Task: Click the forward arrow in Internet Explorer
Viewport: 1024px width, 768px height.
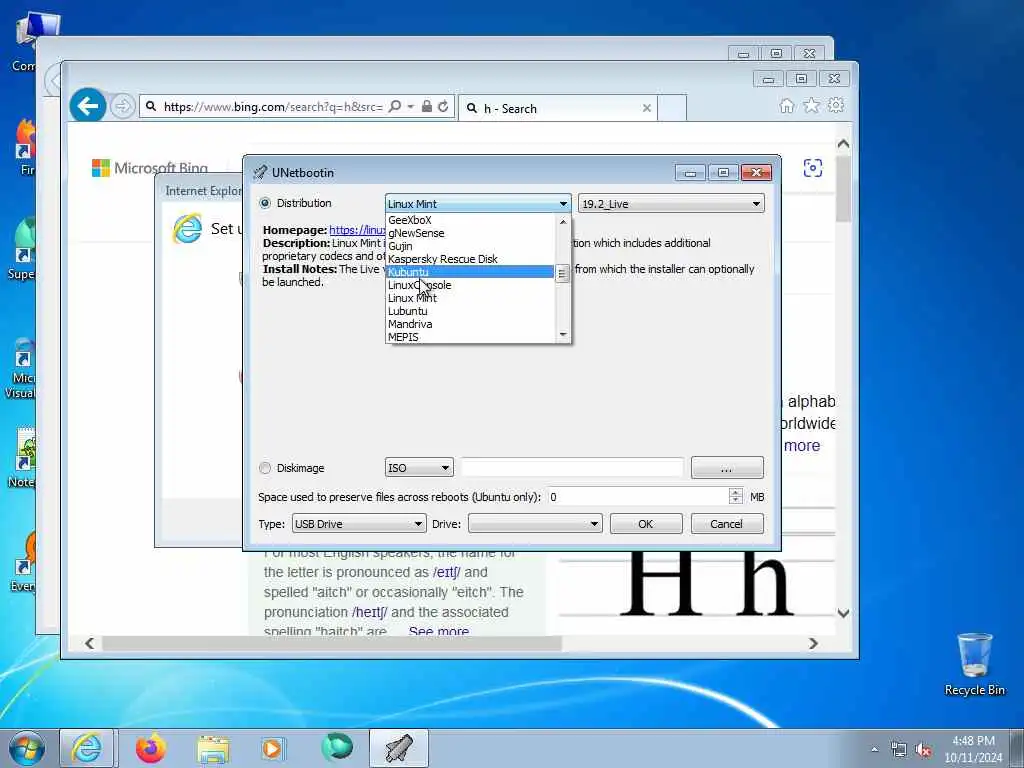Action: pos(122,106)
